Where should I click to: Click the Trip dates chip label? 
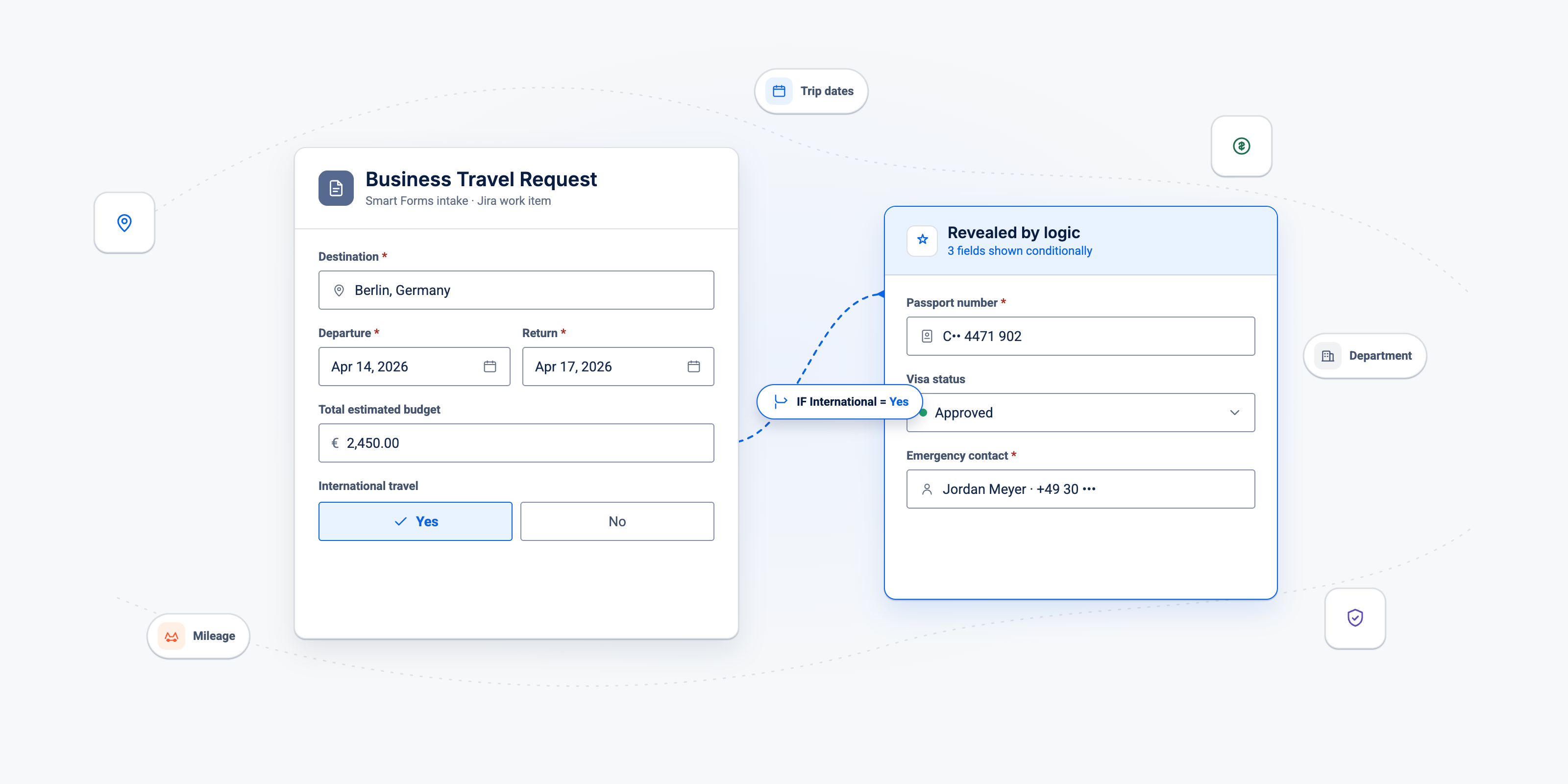coord(827,91)
